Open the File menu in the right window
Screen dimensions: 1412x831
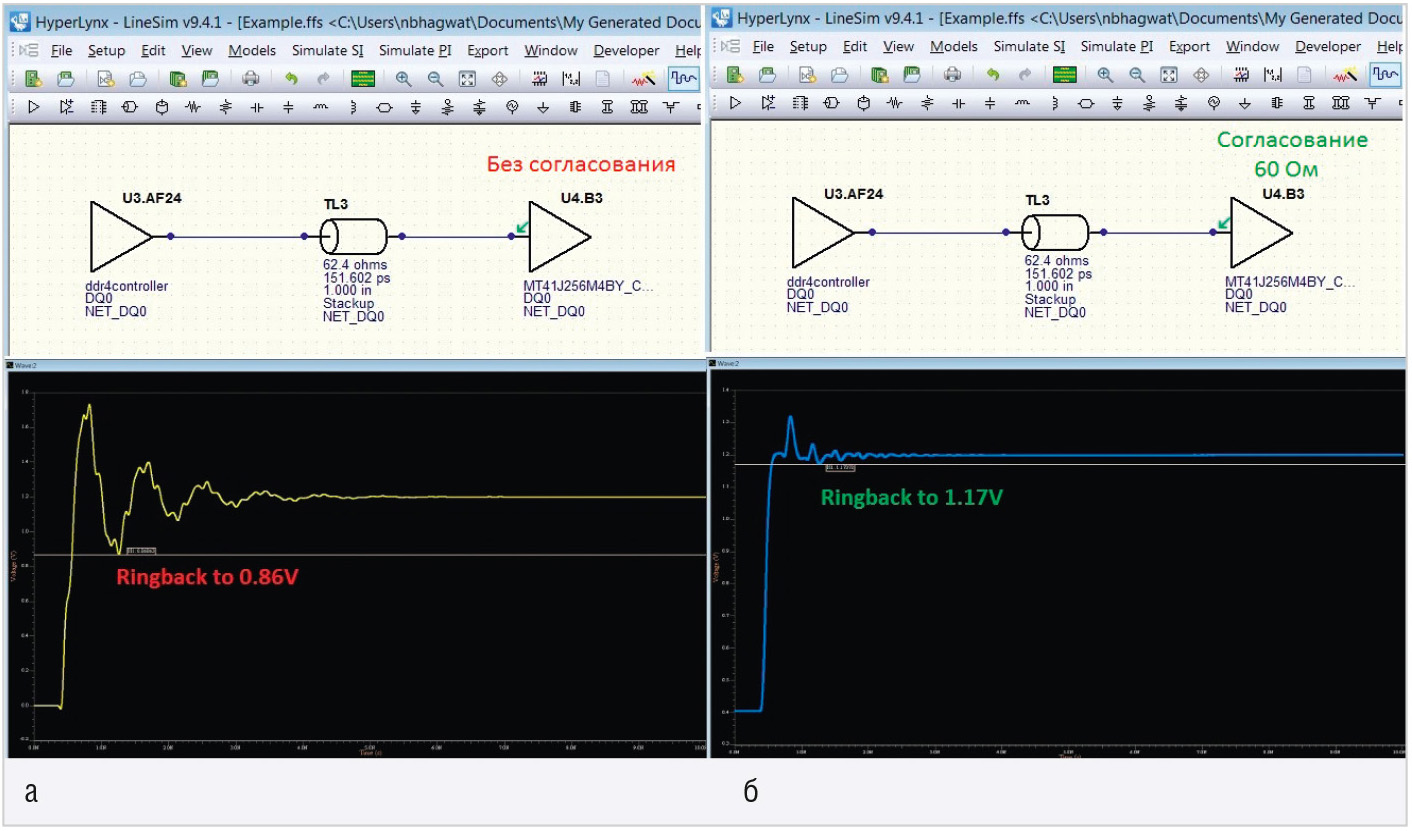click(763, 46)
